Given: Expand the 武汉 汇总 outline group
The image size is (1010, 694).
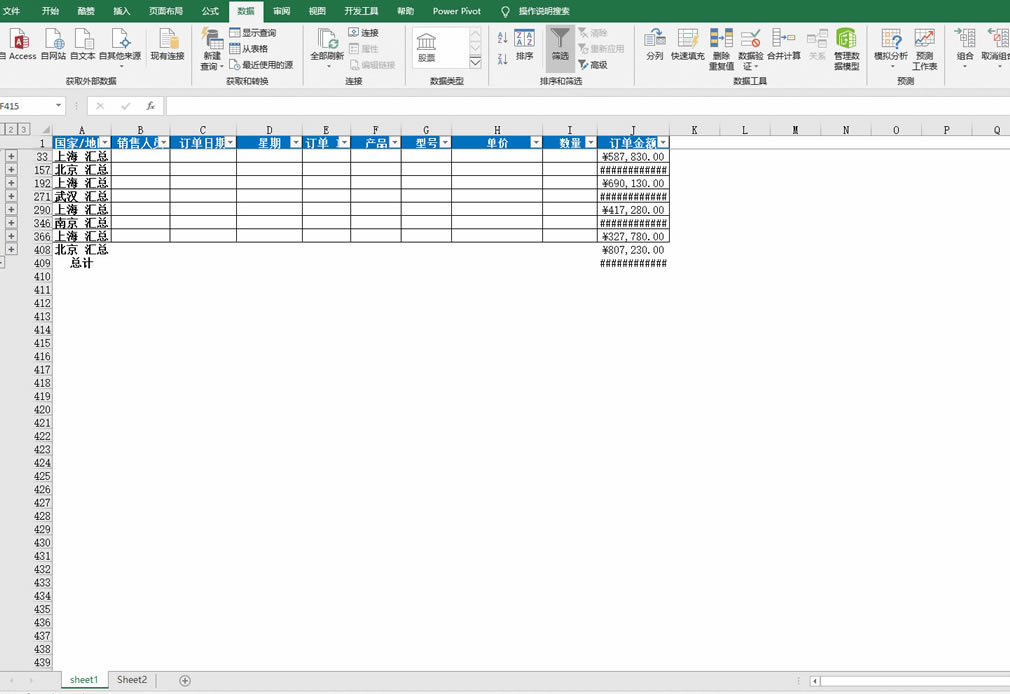Looking at the screenshot, I should 10,196.
